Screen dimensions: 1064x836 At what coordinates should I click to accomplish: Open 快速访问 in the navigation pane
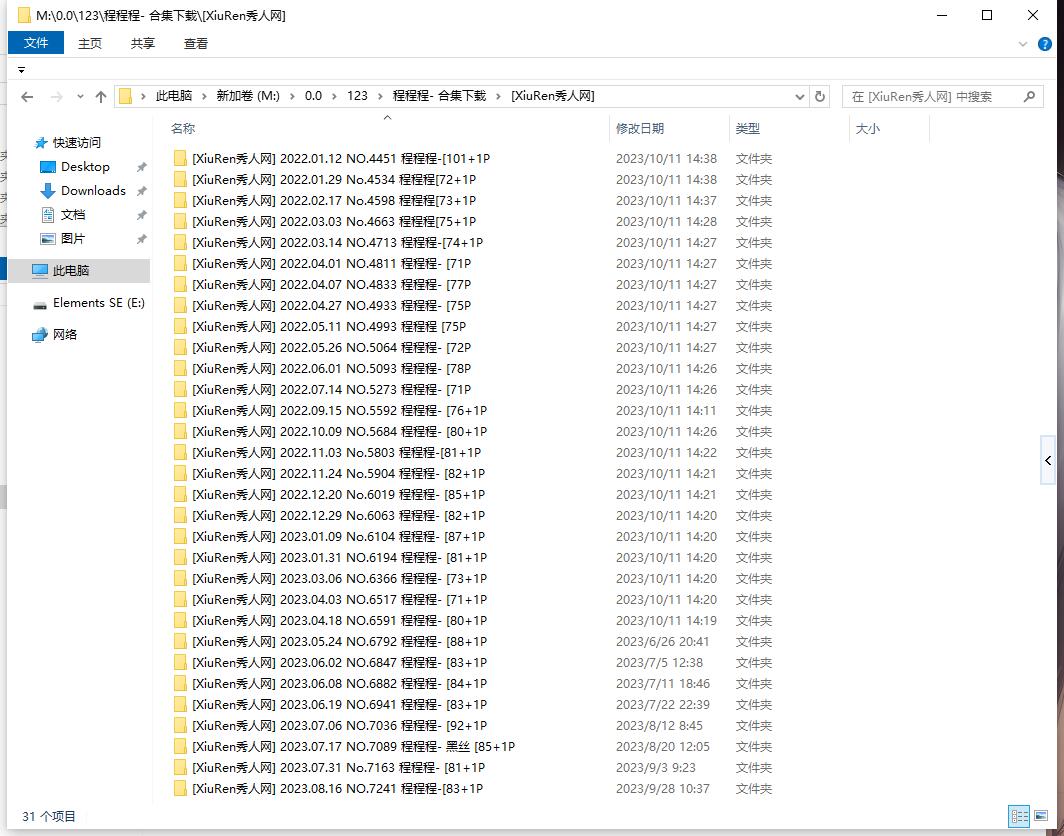tap(77, 142)
